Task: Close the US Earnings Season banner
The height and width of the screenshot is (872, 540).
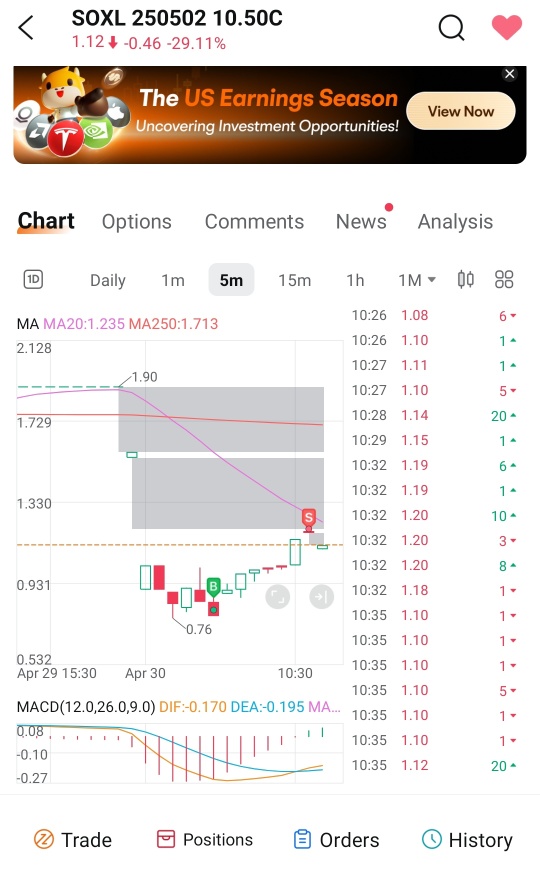Action: (509, 74)
